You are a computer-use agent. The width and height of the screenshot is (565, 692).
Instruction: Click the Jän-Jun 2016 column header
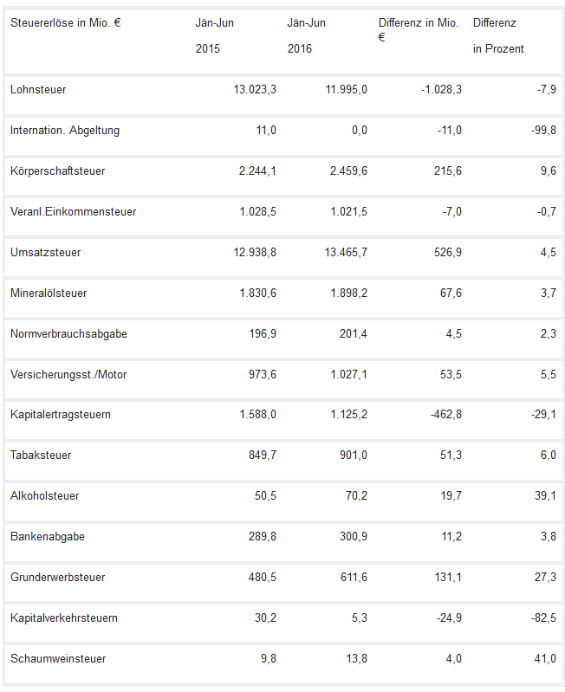pos(306,35)
